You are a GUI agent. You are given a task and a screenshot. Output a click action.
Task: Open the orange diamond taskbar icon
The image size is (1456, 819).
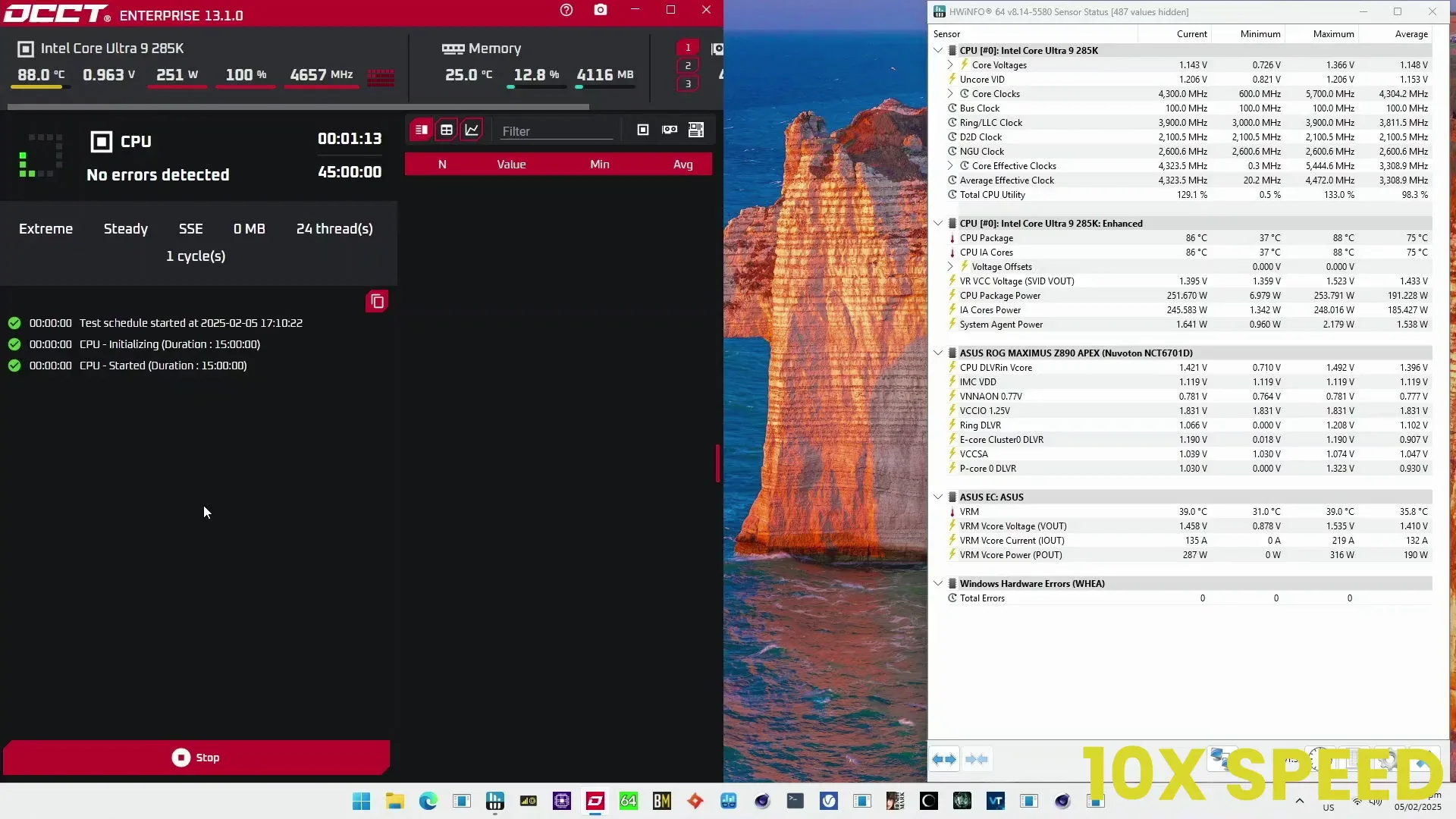tap(695, 801)
